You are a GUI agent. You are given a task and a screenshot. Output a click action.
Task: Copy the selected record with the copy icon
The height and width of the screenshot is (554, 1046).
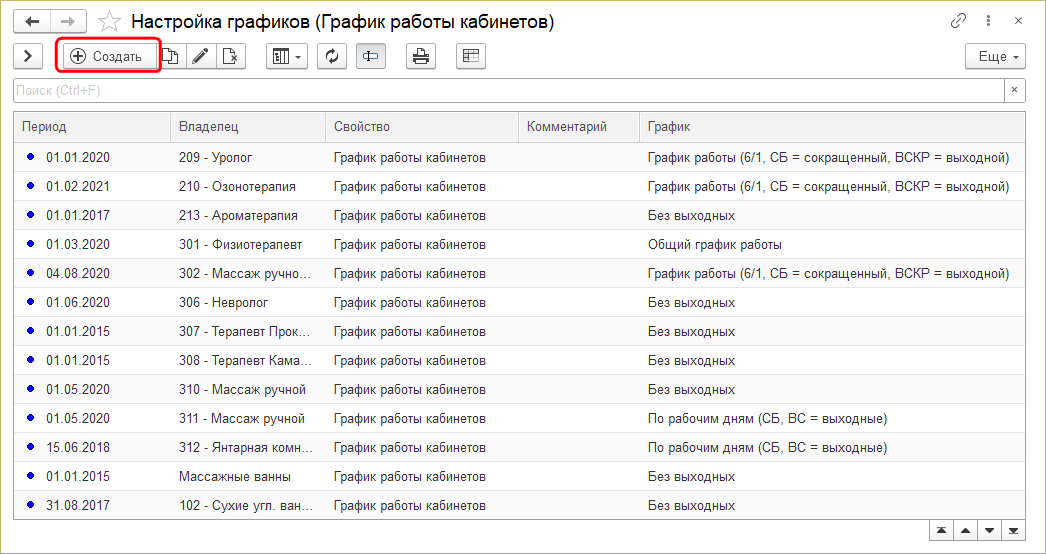(x=171, y=57)
